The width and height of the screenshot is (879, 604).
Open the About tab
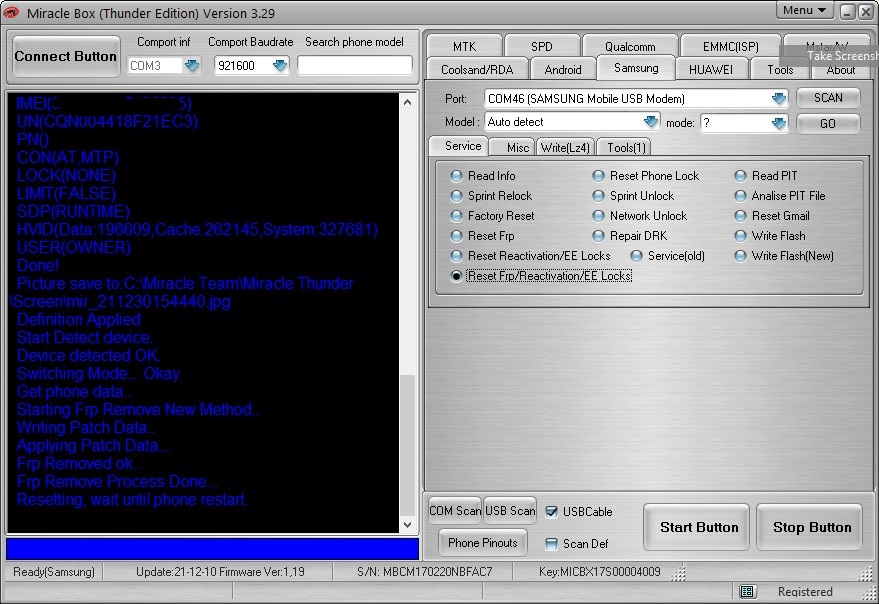click(841, 70)
